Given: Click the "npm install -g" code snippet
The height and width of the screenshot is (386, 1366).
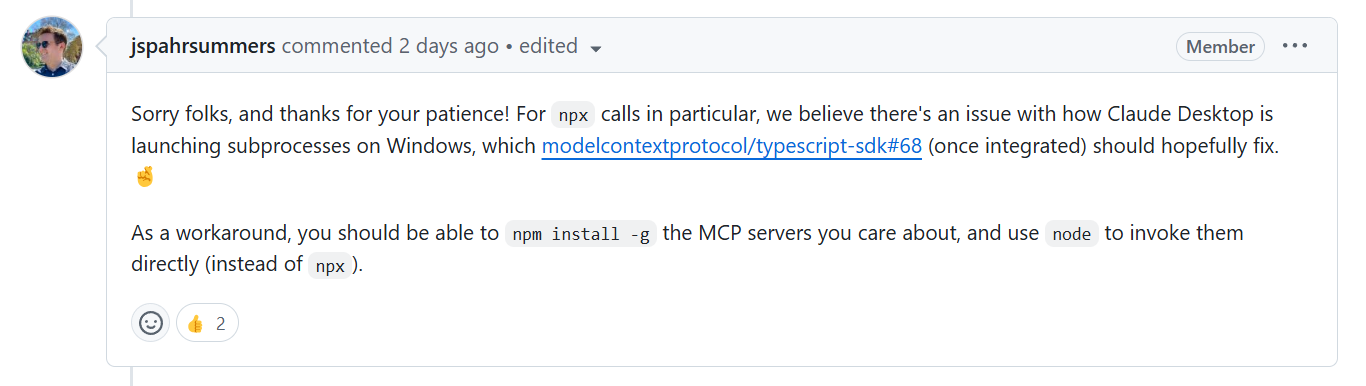Looking at the screenshot, I should point(580,234).
